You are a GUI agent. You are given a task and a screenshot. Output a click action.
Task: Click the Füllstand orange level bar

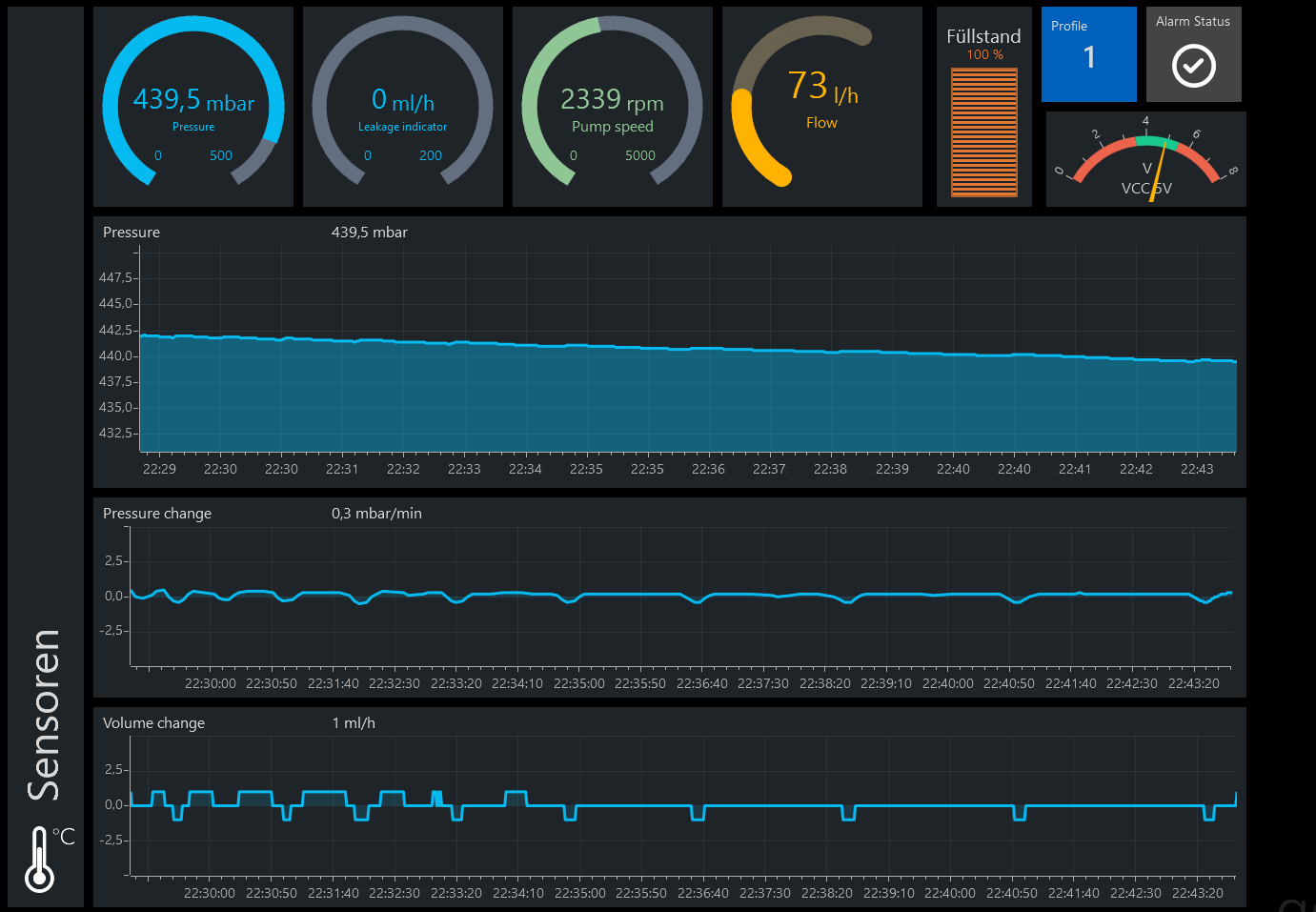pyautogui.click(x=984, y=132)
